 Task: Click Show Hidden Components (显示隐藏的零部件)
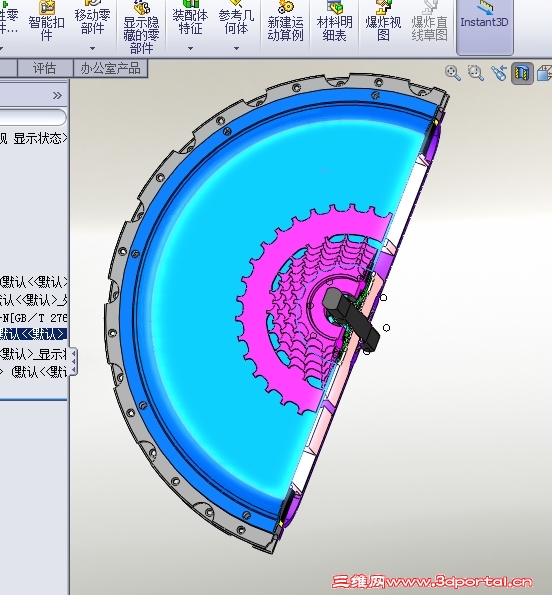[x=141, y=27]
